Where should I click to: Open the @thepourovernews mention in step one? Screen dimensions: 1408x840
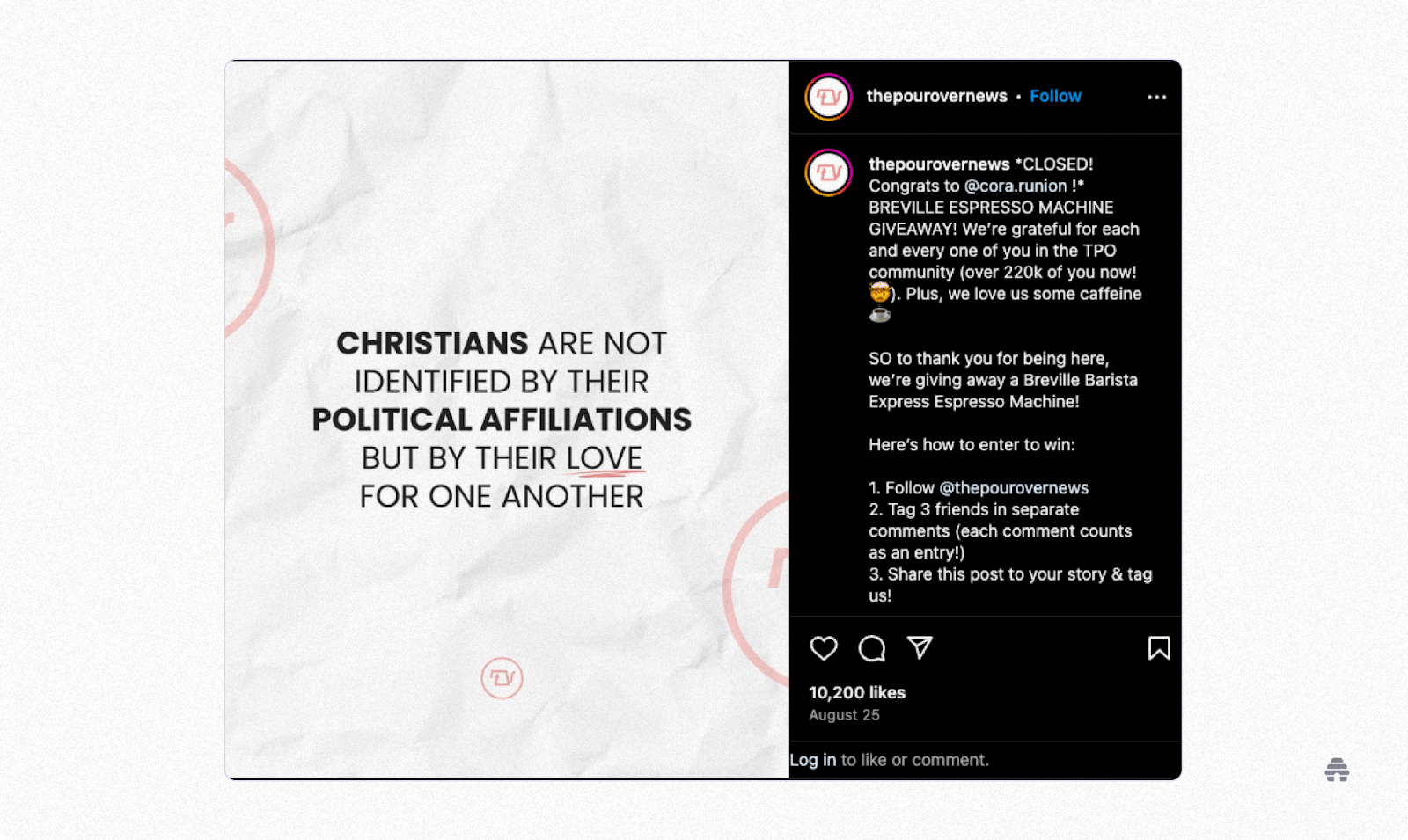coord(1014,487)
